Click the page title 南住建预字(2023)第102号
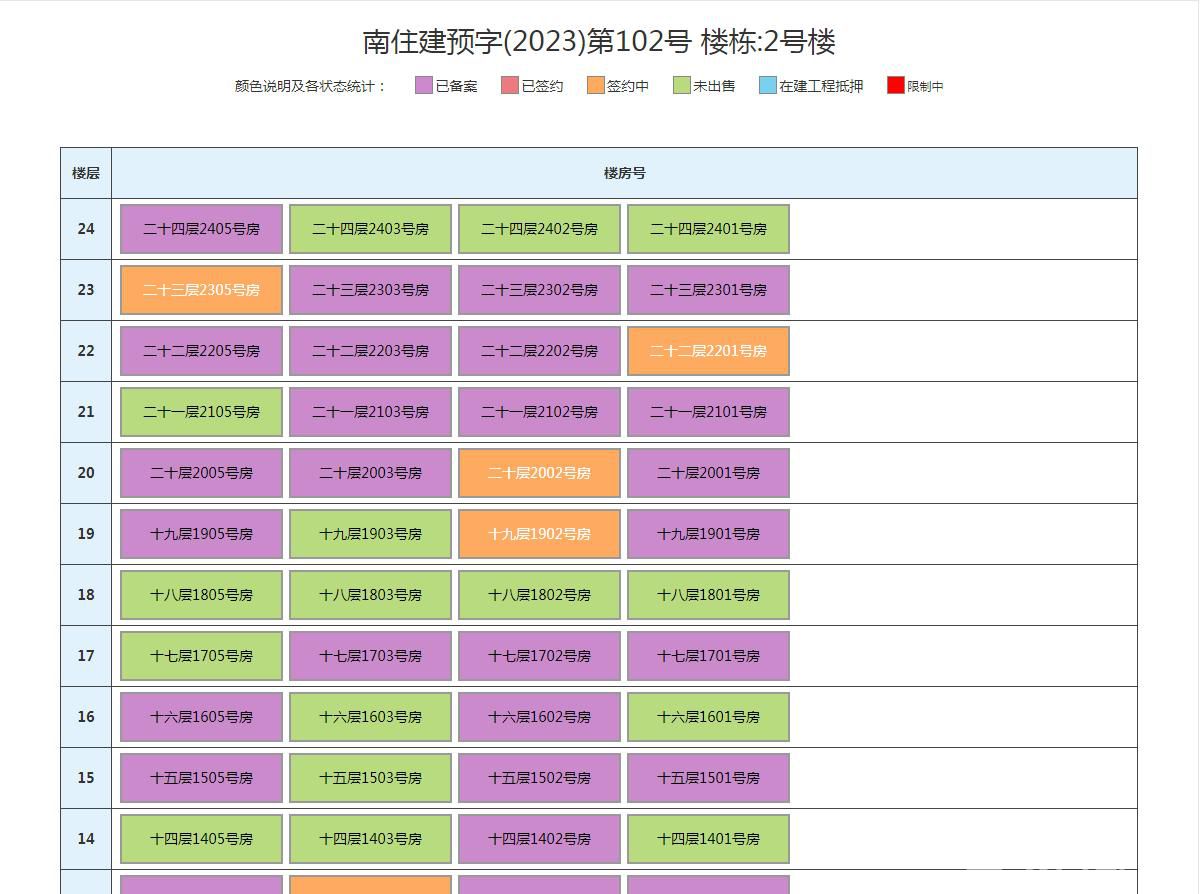 [x=527, y=42]
